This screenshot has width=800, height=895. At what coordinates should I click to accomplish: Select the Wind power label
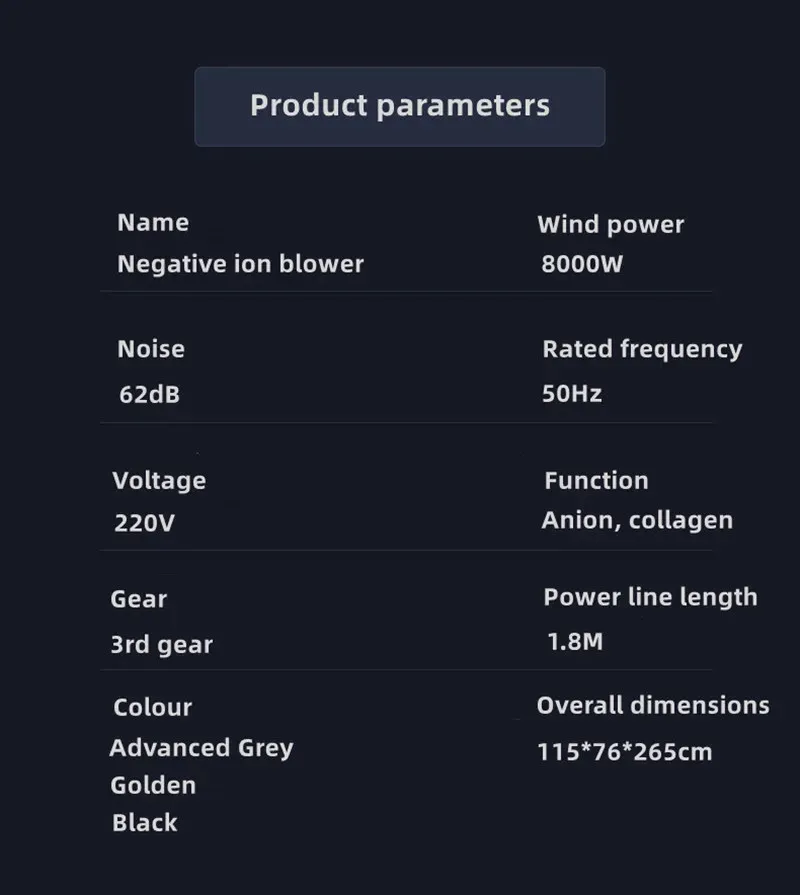[x=610, y=225]
